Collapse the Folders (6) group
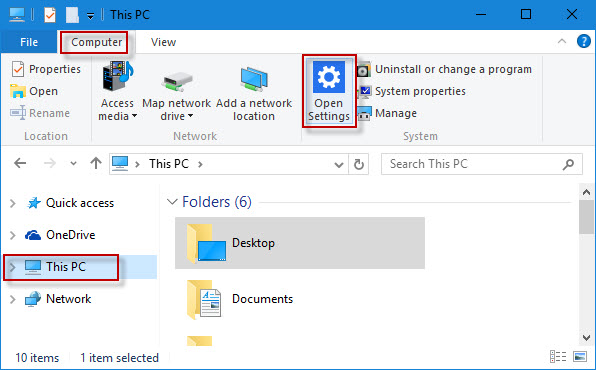 tap(173, 202)
